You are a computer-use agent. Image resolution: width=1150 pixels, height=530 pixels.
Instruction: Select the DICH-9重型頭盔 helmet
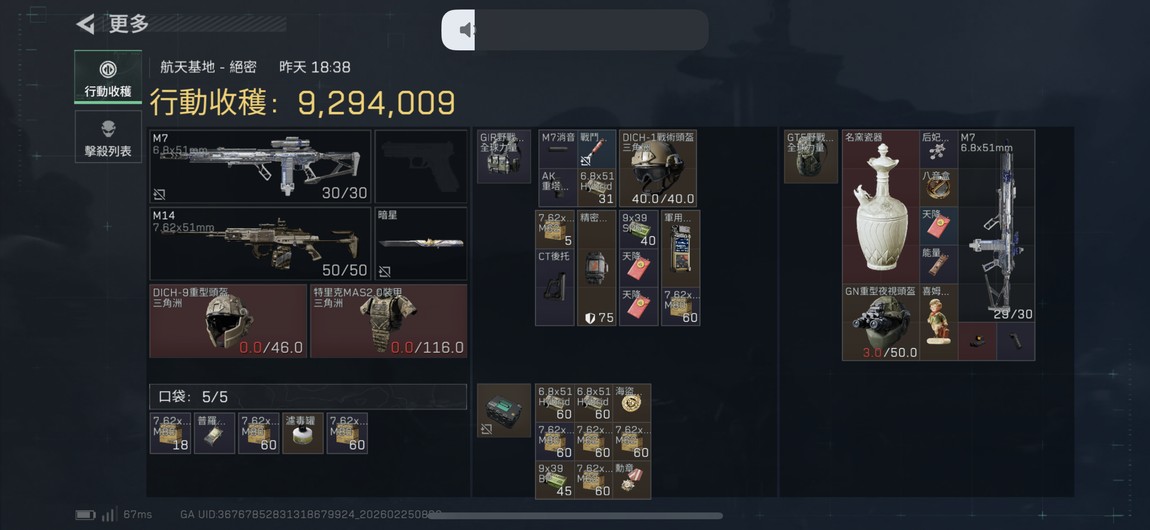[228, 321]
